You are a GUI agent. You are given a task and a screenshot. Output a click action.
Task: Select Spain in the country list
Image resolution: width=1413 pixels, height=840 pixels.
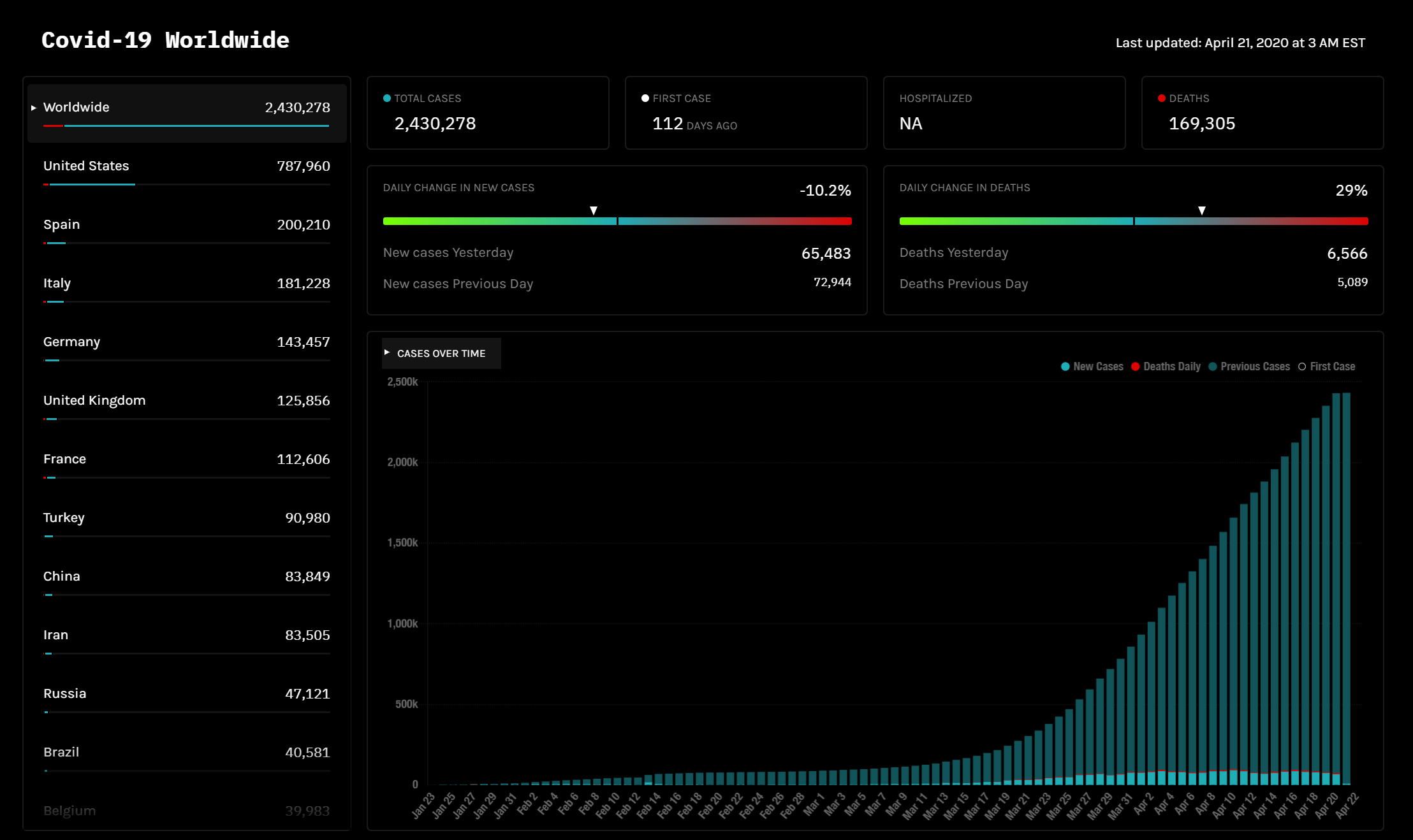[187, 230]
